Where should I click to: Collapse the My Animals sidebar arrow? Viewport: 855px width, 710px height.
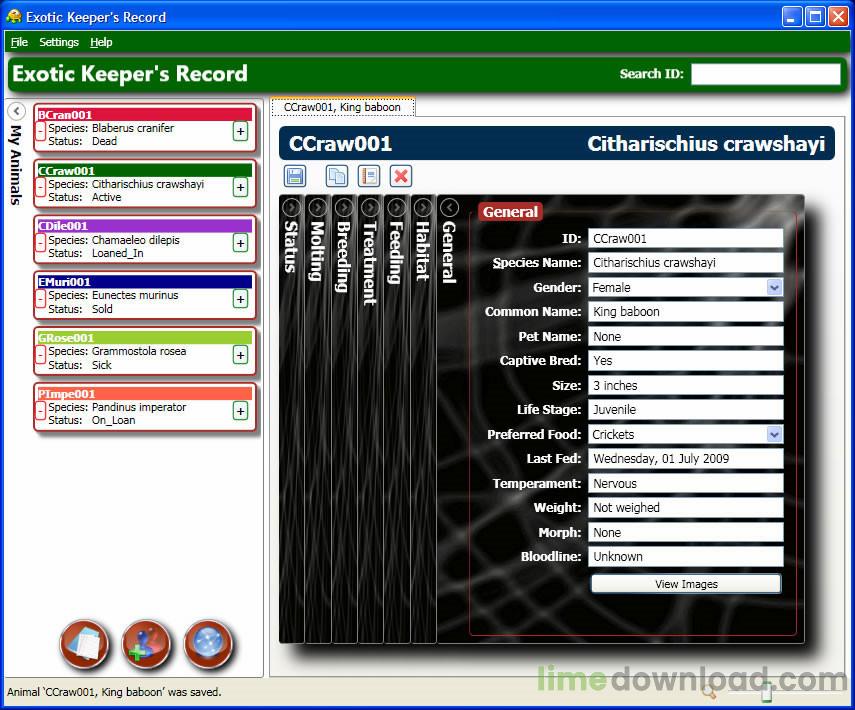click(x=17, y=111)
